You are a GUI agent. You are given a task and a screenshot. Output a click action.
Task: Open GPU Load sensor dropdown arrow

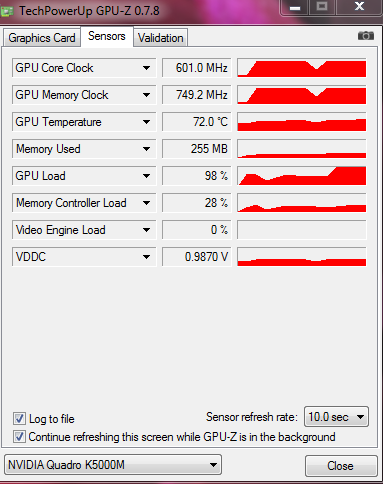pyautogui.click(x=146, y=176)
